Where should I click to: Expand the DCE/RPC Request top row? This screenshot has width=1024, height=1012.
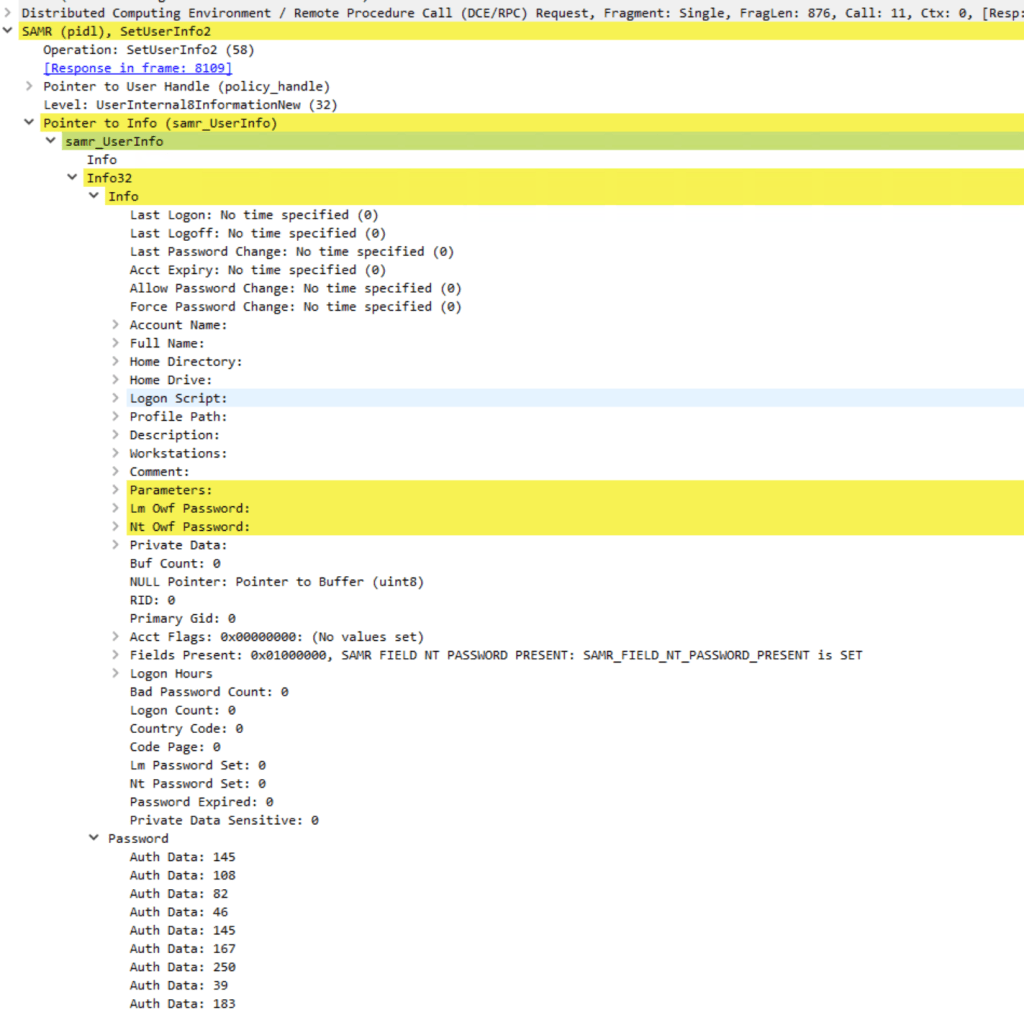click(8, 13)
